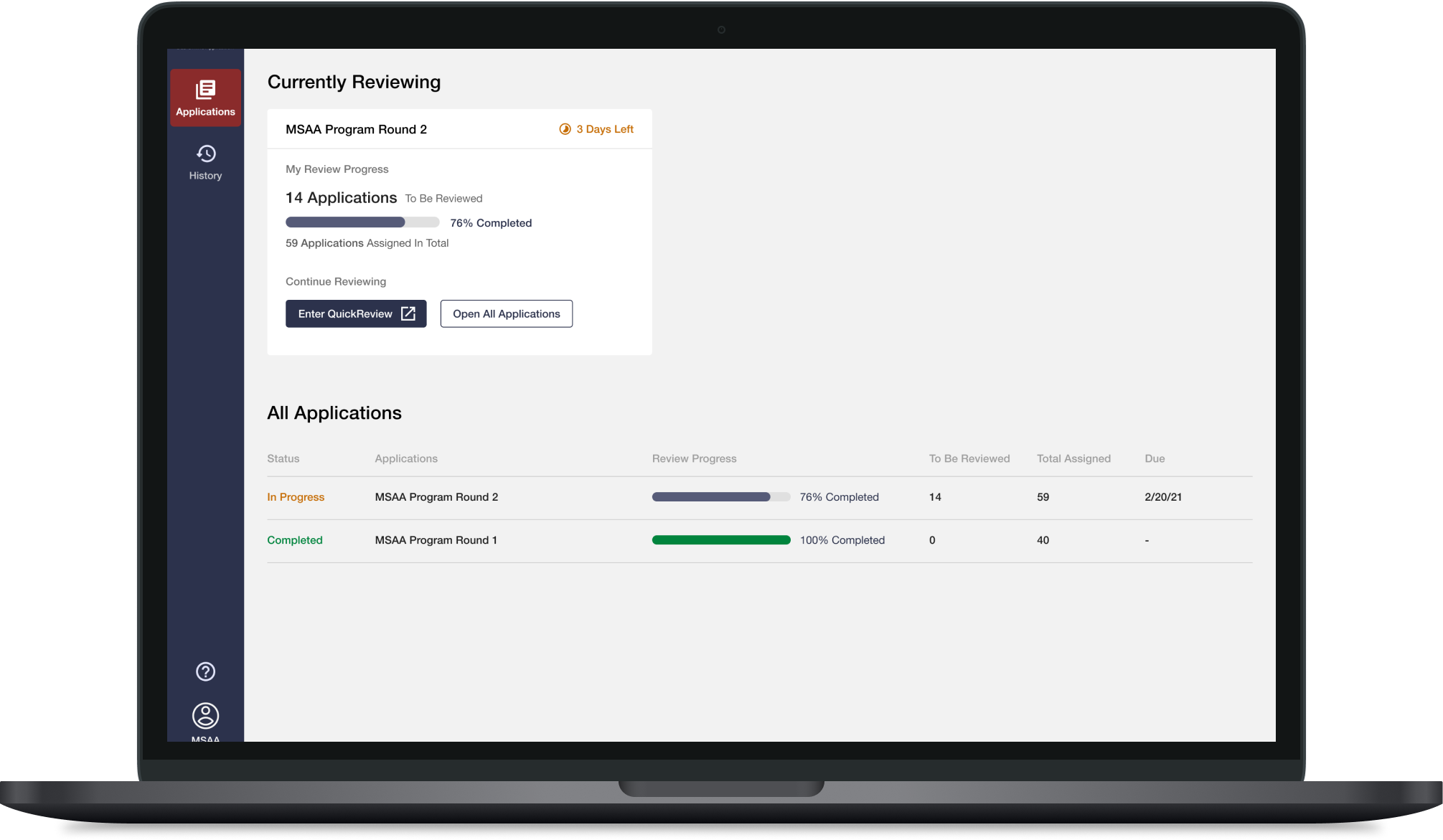Click the 76% progress bar in table
The height and width of the screenshot is (840, 1443).
(720, 497)
